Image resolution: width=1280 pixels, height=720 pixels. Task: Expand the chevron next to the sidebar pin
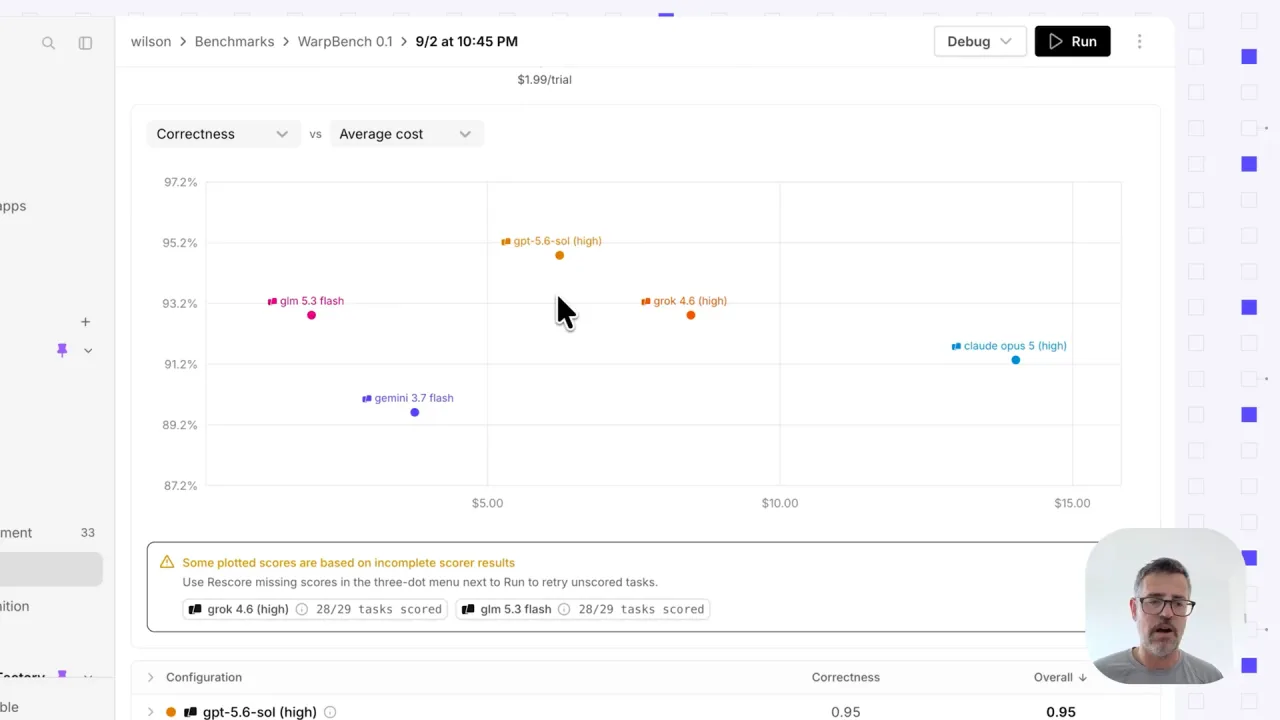(88, 350)
